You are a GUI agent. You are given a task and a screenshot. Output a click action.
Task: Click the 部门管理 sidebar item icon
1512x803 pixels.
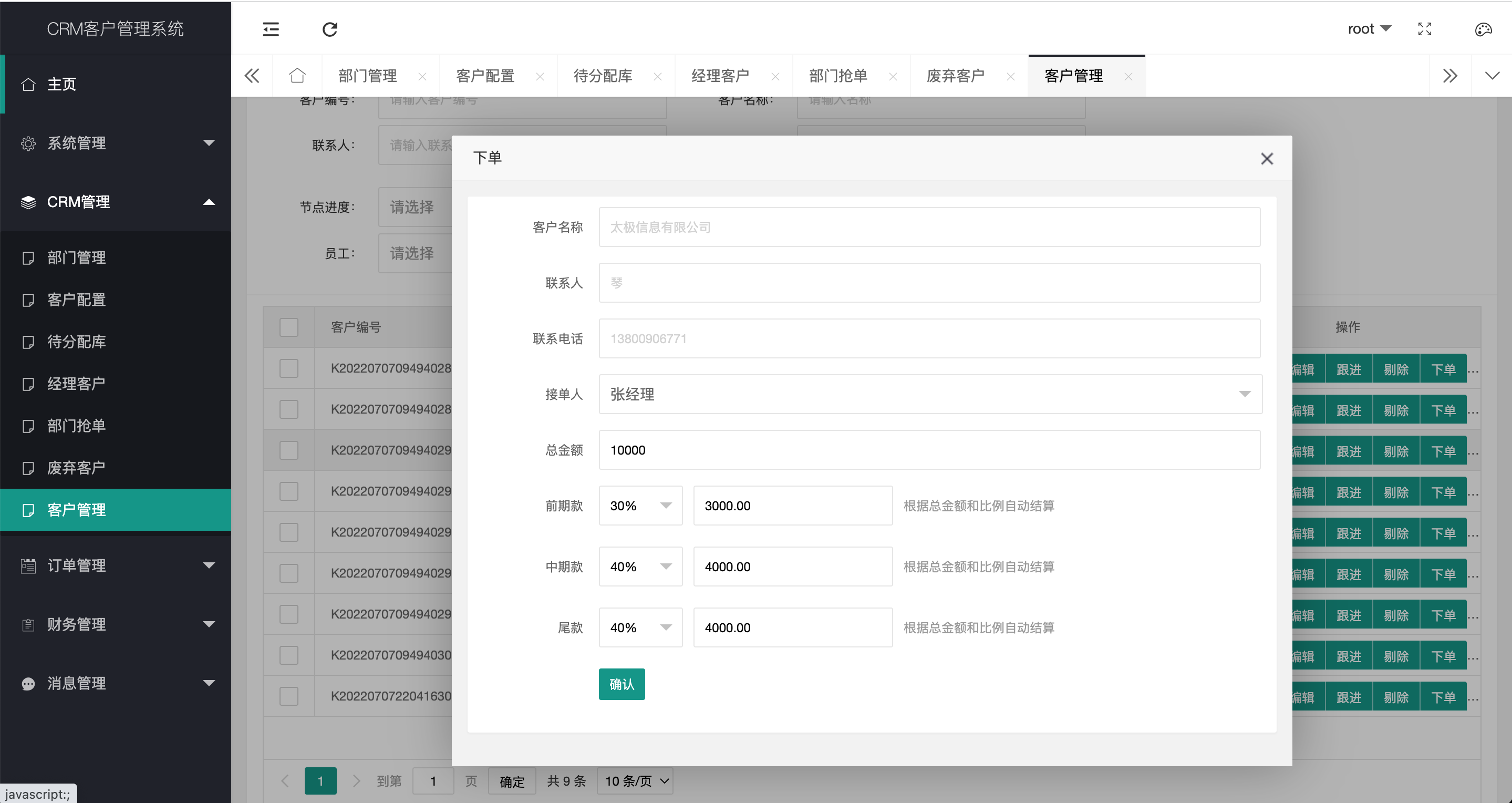point(28,258)
